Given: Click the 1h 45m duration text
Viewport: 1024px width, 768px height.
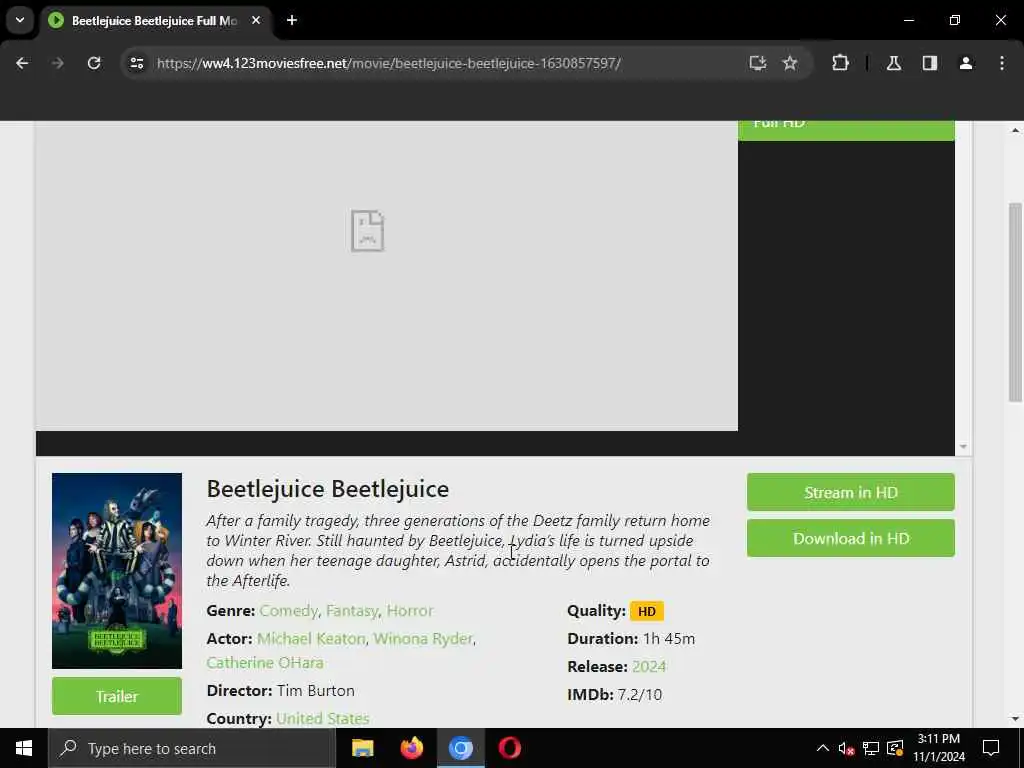Looking at the screenshot, I should [x=669, y=638].
